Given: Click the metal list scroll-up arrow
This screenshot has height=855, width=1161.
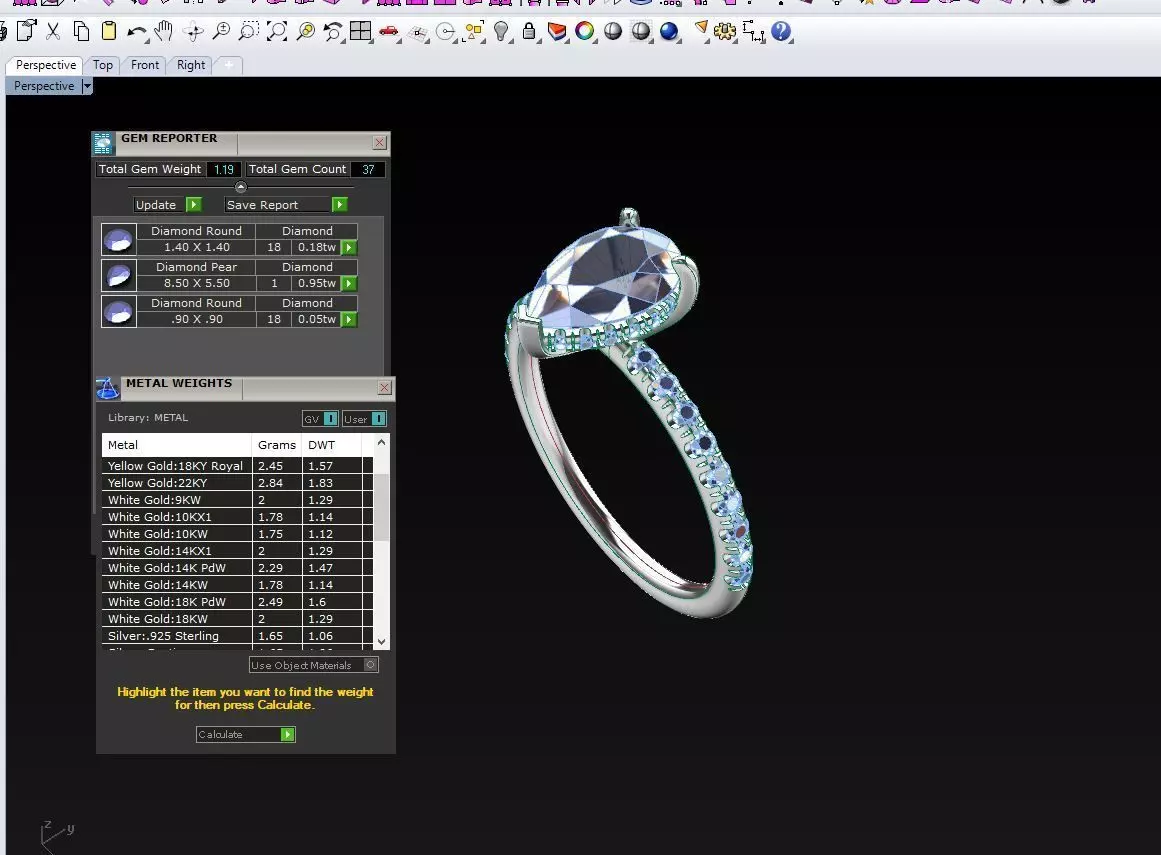Looking at the screenshot, I should 381,442.
